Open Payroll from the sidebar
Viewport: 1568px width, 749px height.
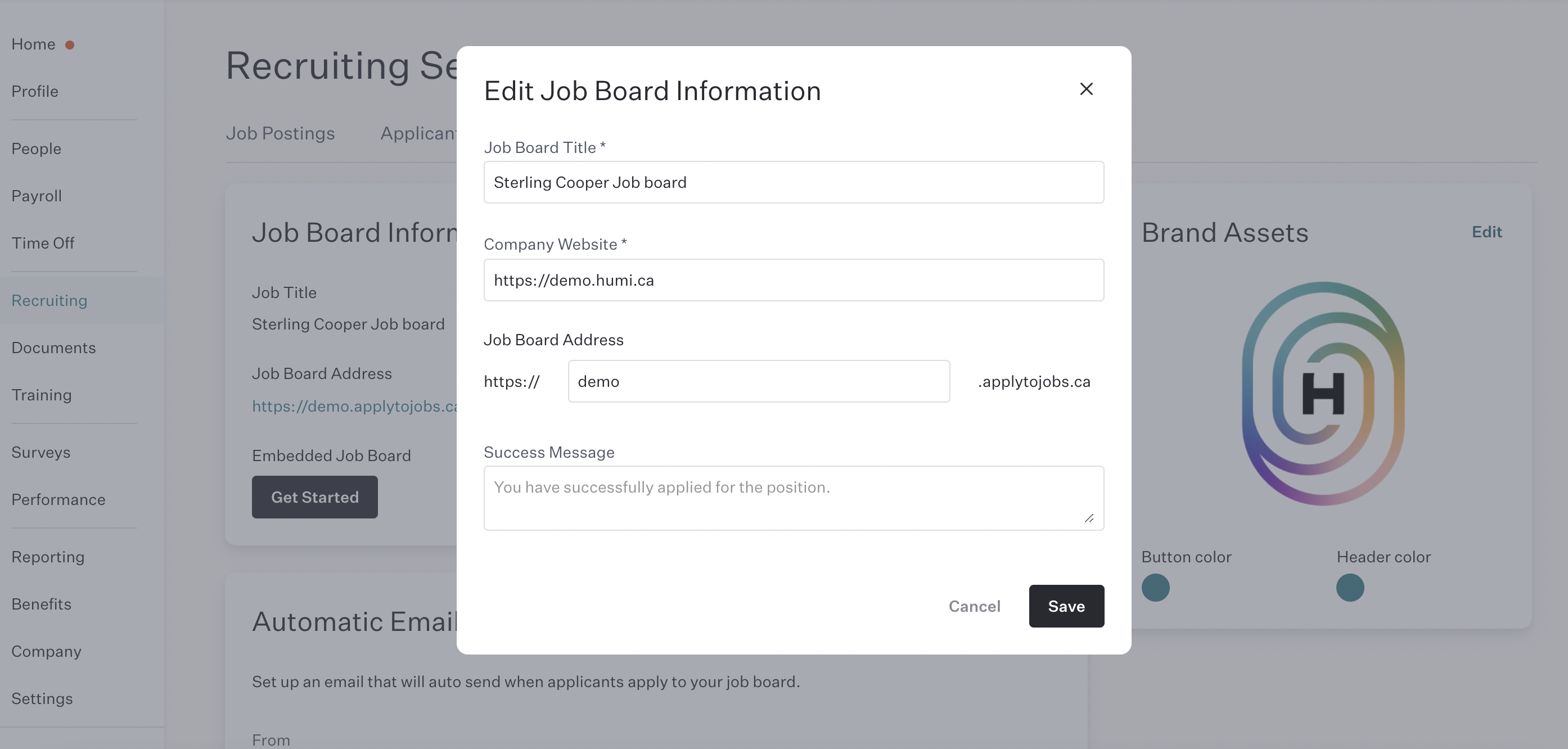tap(37, 196)
